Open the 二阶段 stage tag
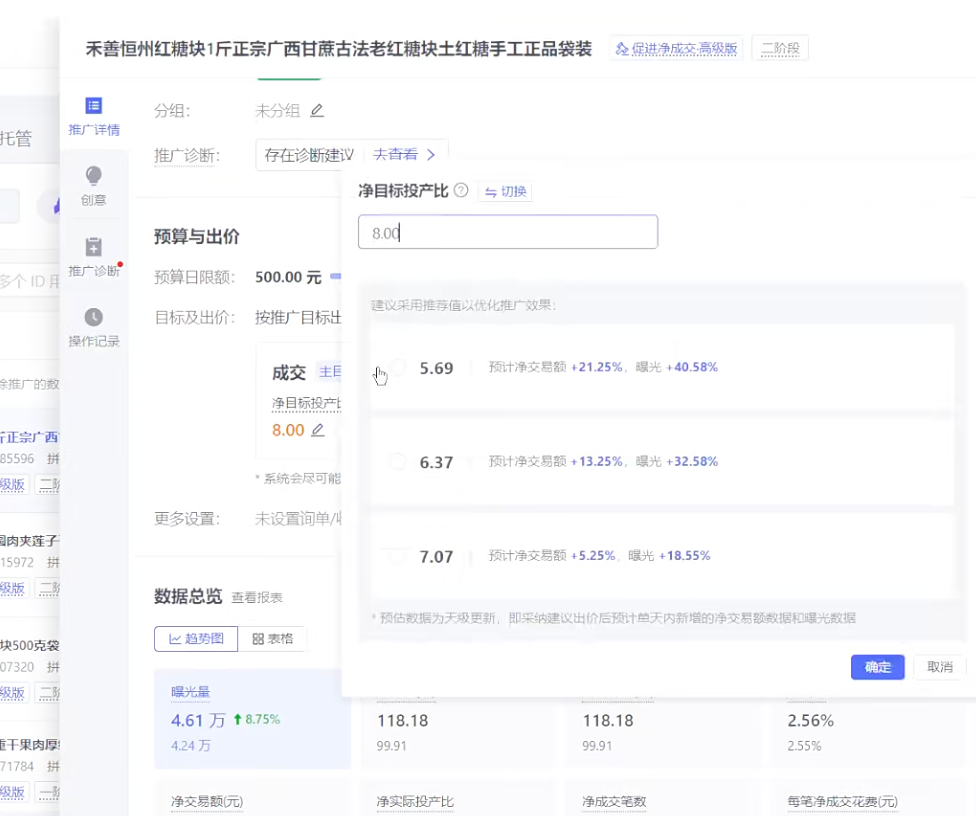Viewport: 976px width, 816px height. point(781,49)
